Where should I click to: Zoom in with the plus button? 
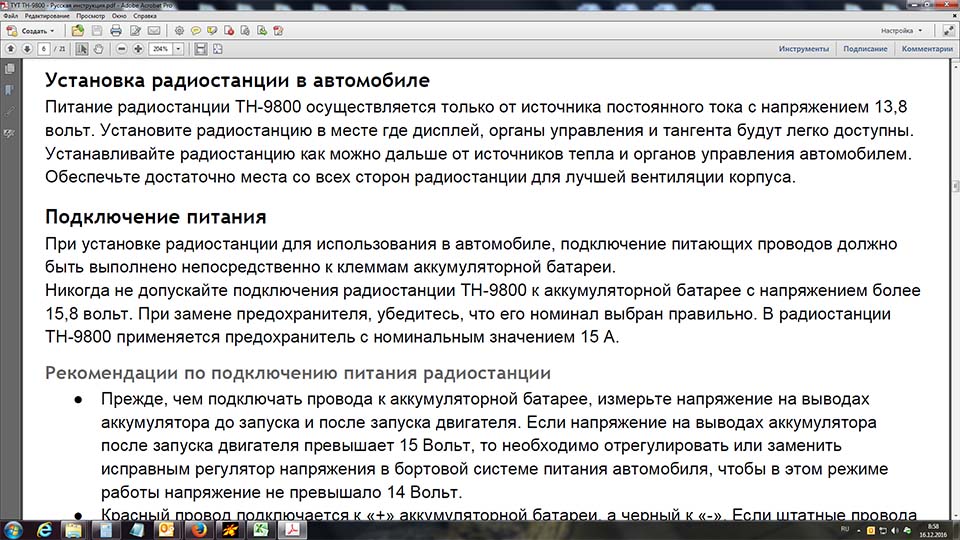(138, 49)
